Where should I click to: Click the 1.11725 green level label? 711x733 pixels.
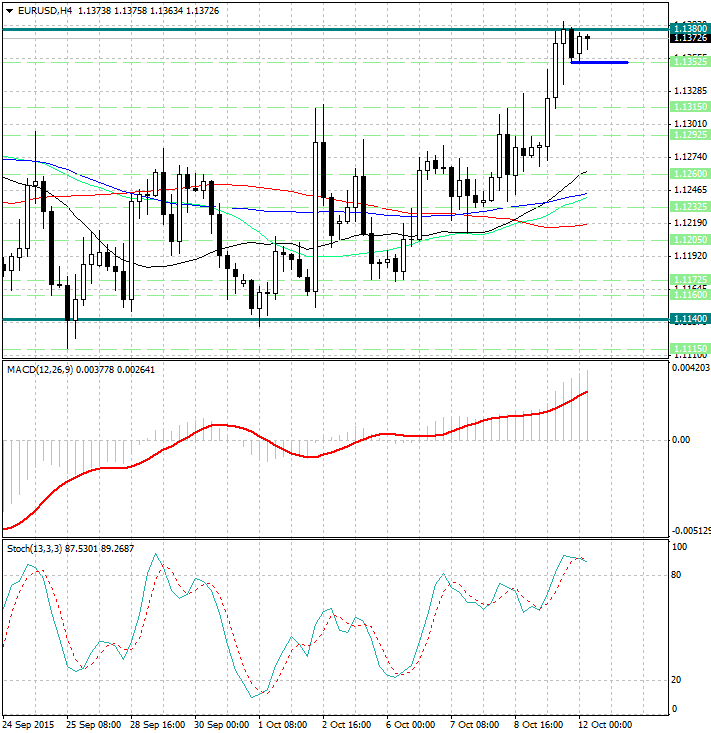point(690,280)
